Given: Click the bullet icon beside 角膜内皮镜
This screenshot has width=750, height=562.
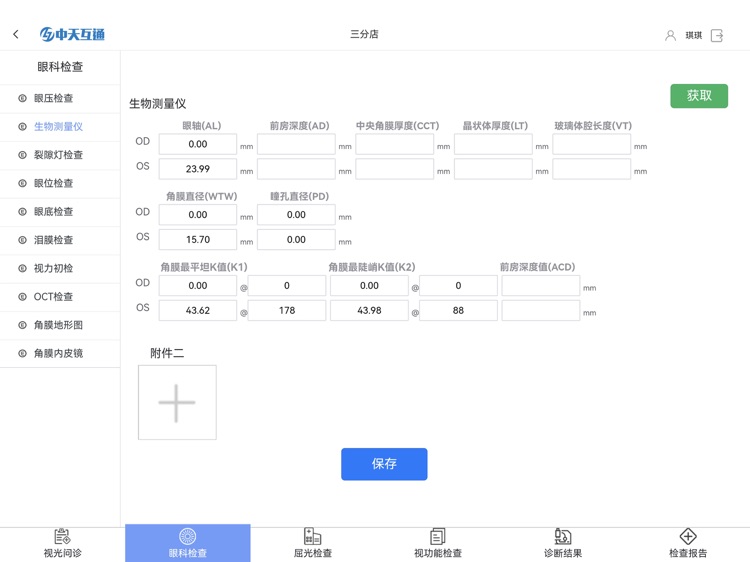Looking at the screenshot, I should click(x=22, y=353).
